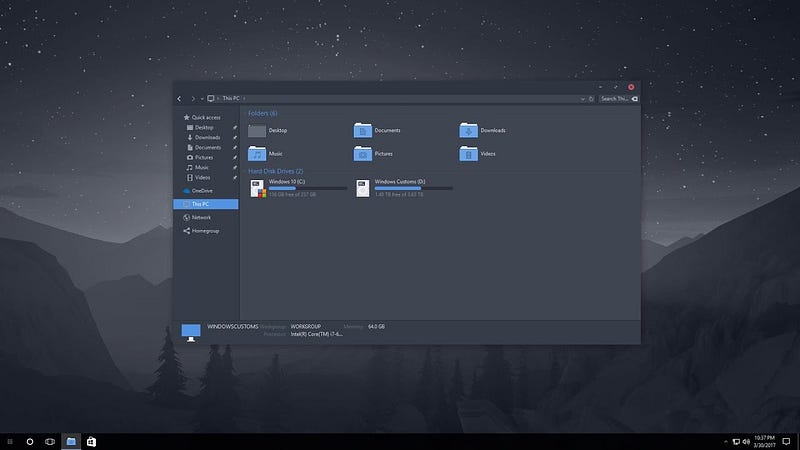The height and width of the screenshot is (450, 800).
Task: Select the Windows 10 (C:) drive icon
Action: [258, 188]
